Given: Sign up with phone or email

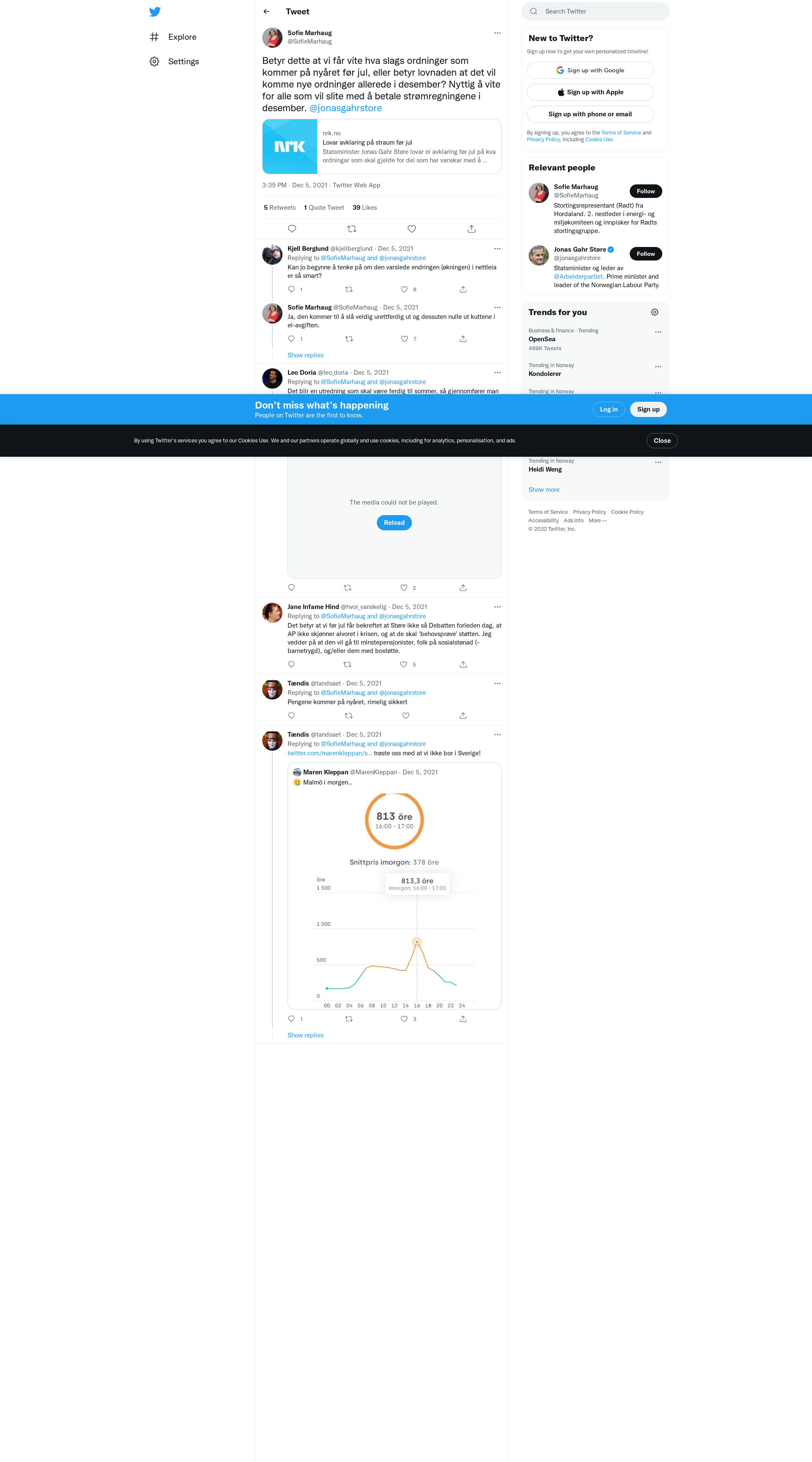Looking at the screenshot, I should coord(590,114).
